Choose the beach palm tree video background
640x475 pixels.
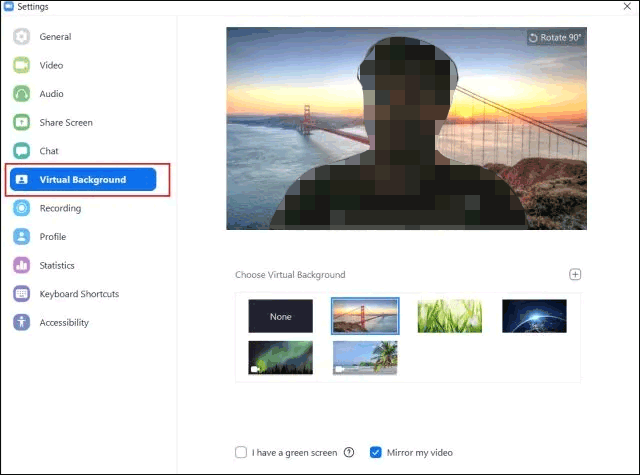[x=365, y=357]
